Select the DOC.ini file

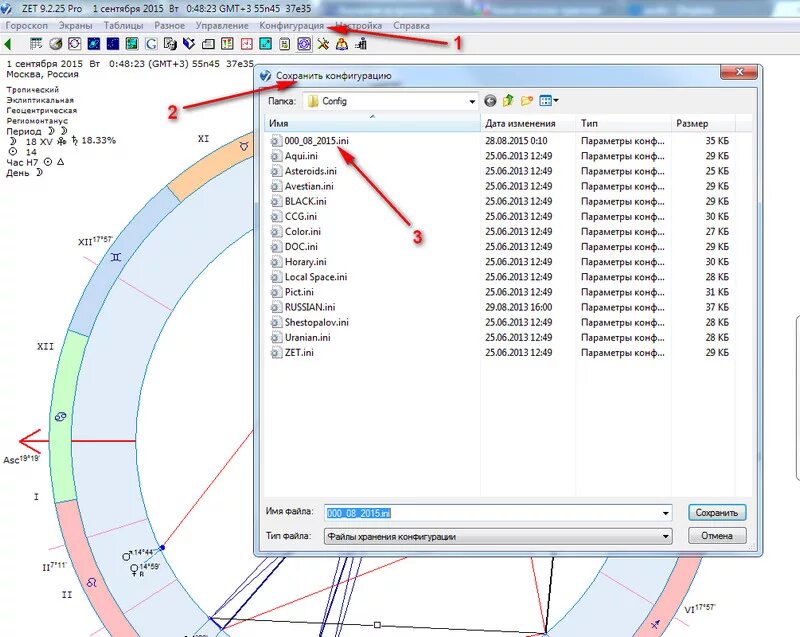click(x=301, y=247)
